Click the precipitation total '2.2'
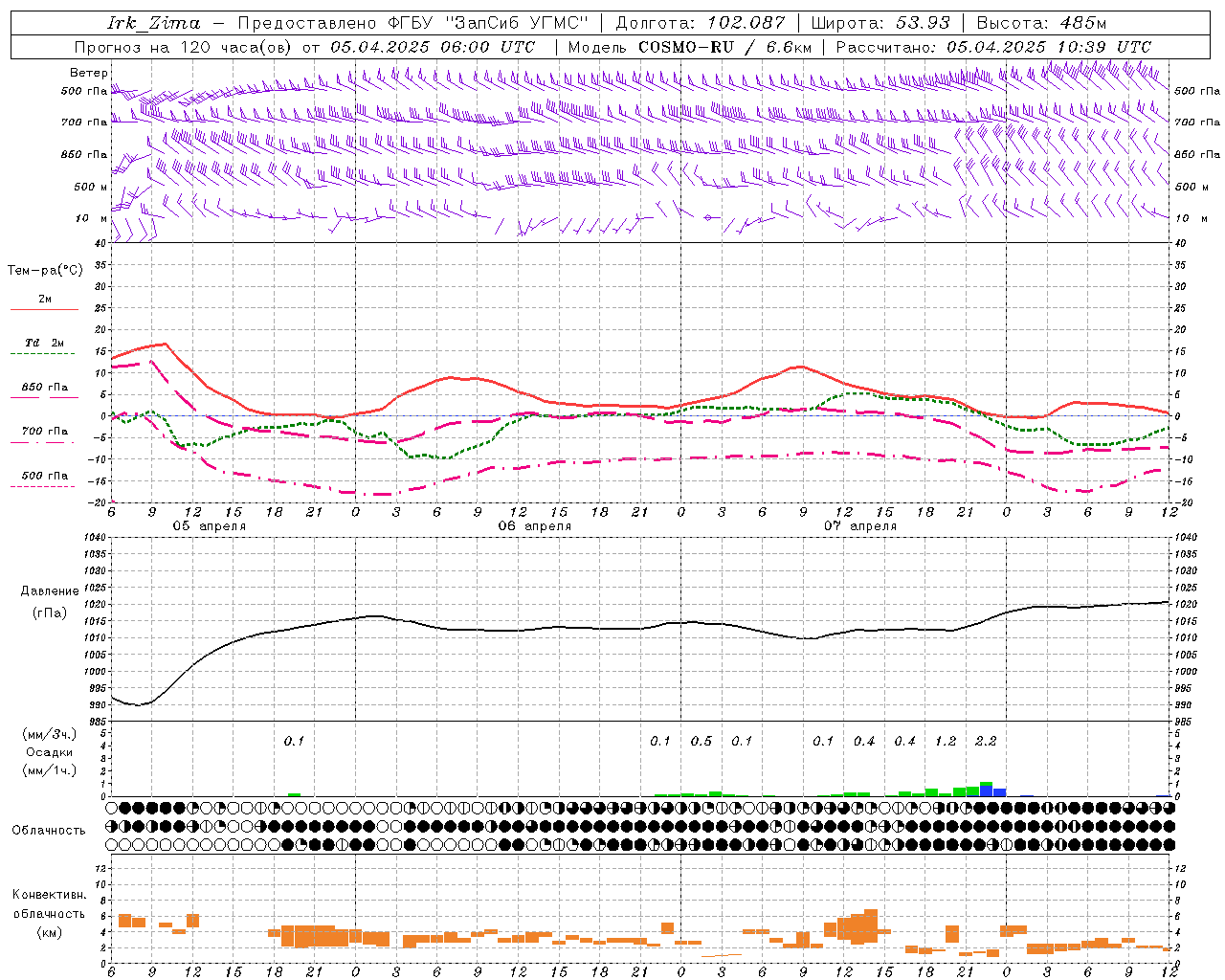1225x980 pixels. (986, 741)
